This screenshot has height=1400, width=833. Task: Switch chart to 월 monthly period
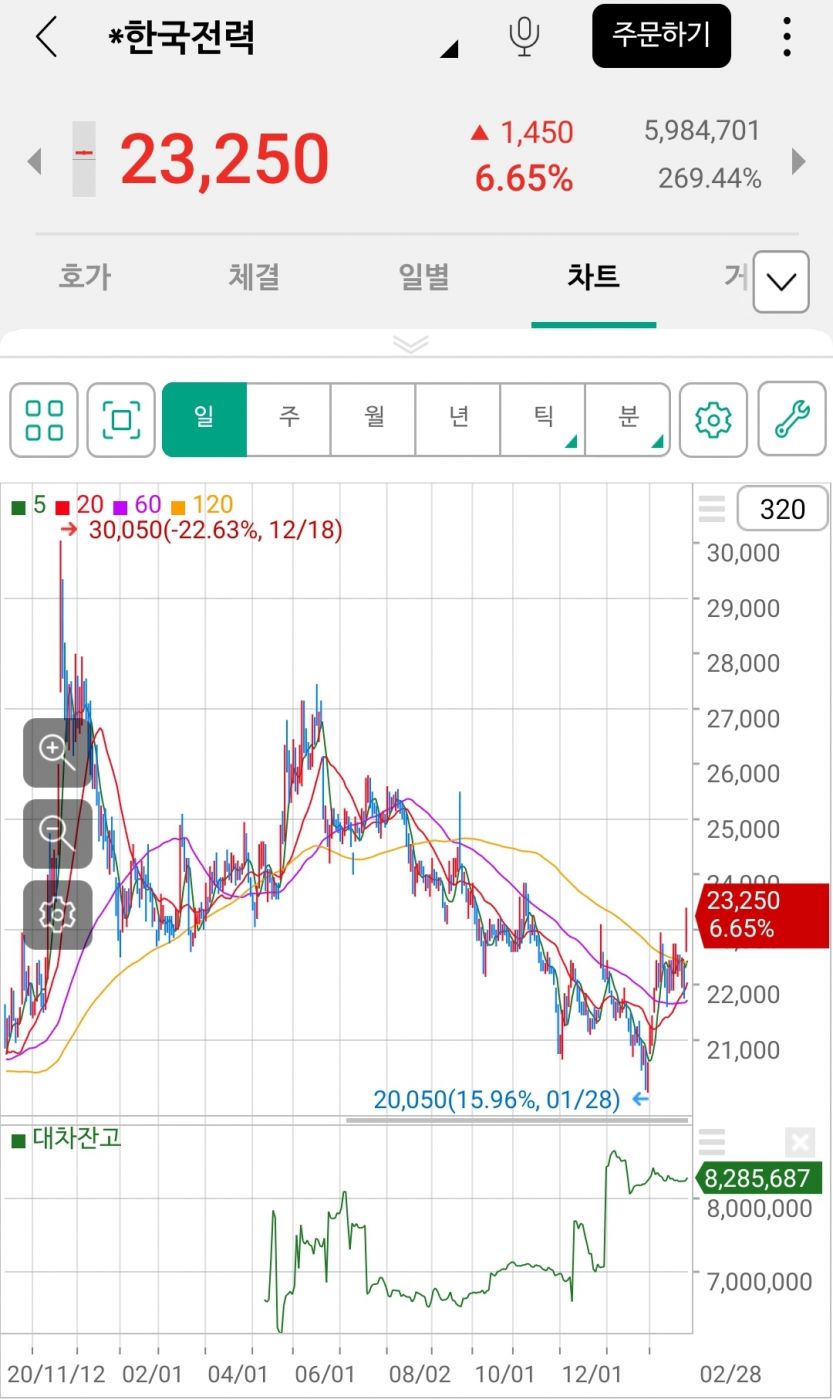click(374, 418)
